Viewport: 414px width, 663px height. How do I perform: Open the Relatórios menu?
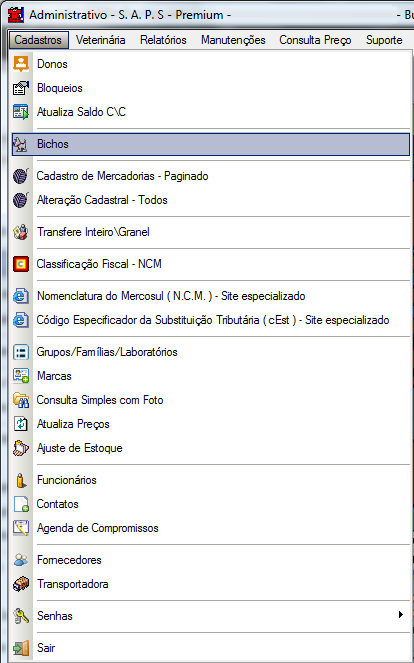163,40
